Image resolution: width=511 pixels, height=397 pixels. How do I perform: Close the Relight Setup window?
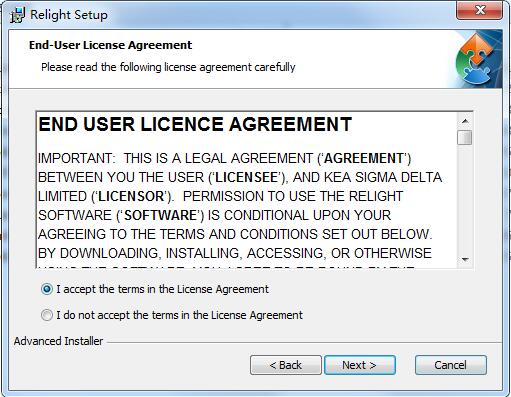tap(480, 10)
